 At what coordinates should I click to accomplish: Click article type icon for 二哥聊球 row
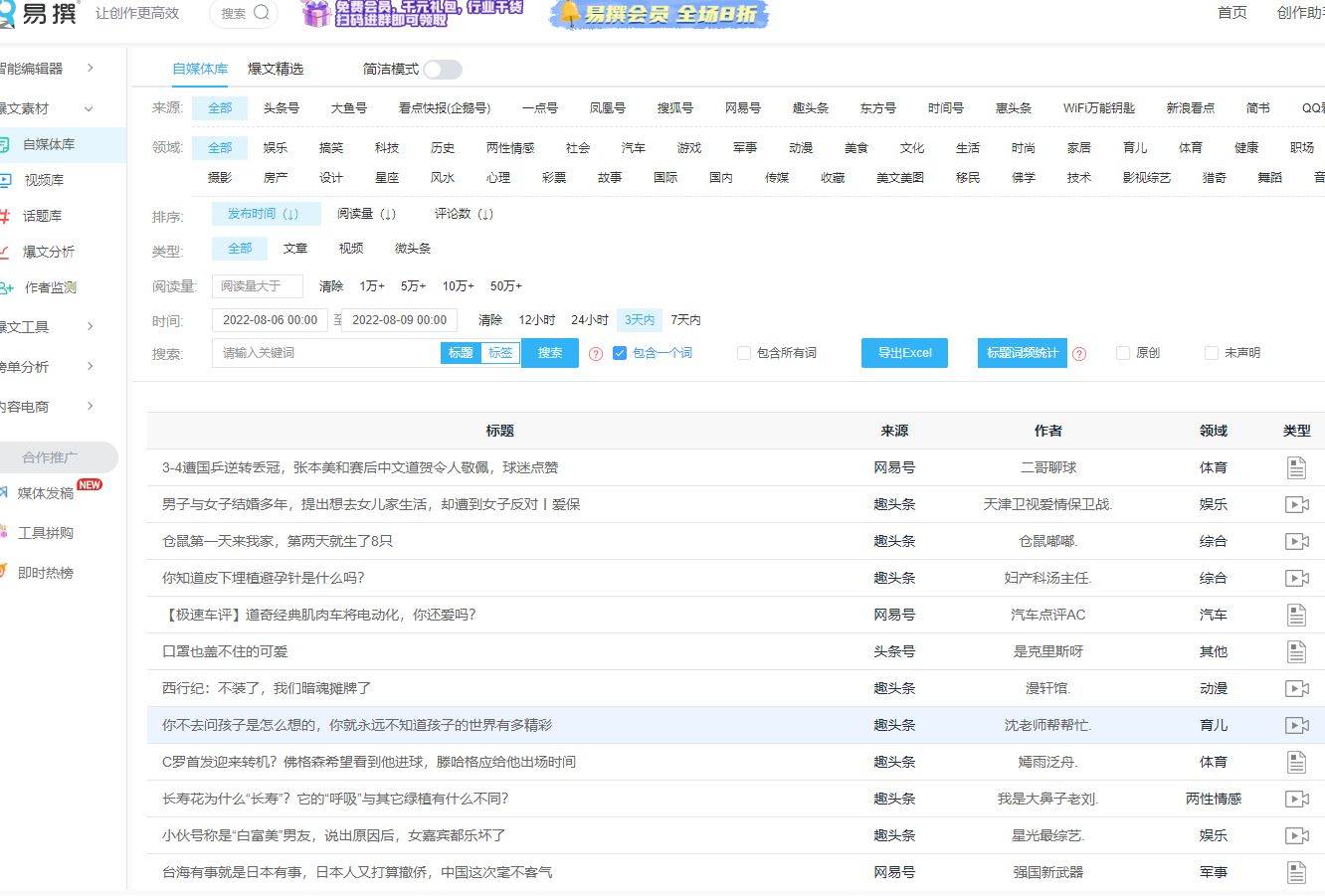point(1296,467)
